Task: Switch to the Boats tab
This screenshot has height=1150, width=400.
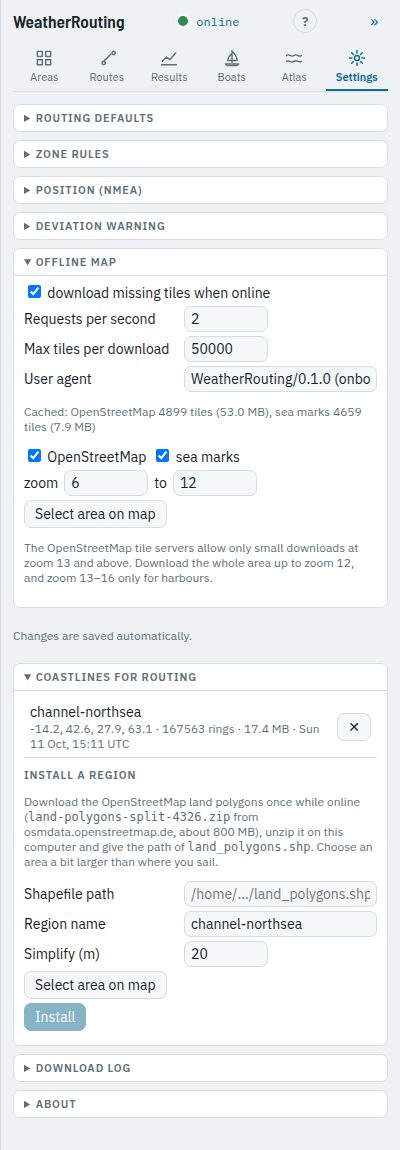Action: click(x=231, y=66)
